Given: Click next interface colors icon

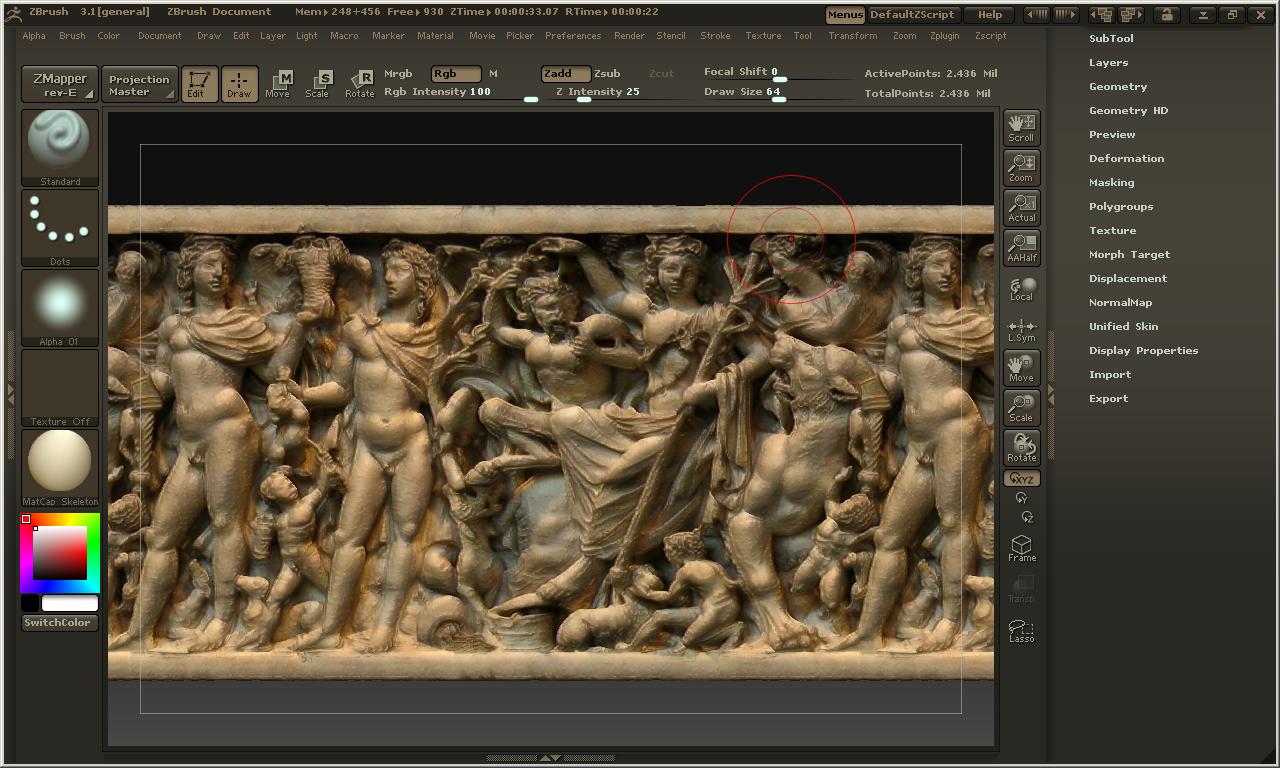Looking at the screenshot, I should [x=1065, y=14].
